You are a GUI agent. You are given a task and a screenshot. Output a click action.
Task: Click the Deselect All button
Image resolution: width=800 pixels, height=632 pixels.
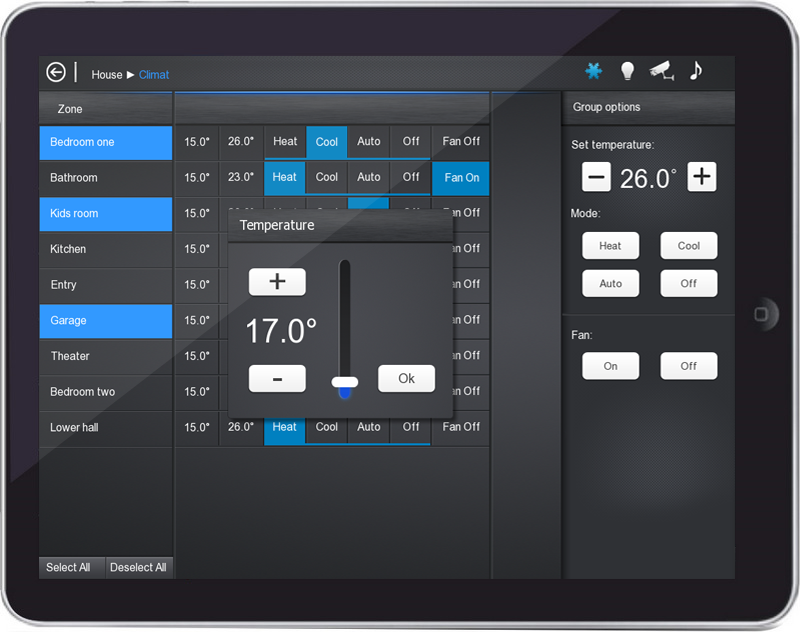[139, 567]
